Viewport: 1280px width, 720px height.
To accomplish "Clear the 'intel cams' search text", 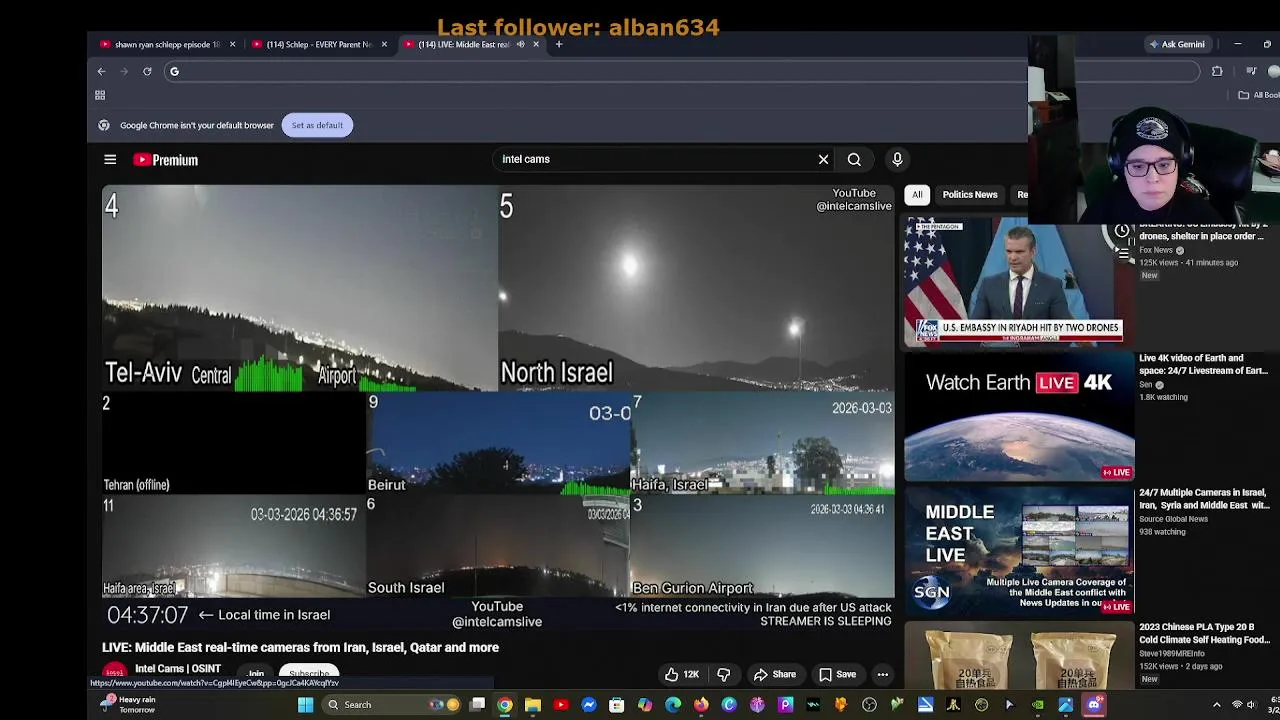I will [x=823, y=160].
